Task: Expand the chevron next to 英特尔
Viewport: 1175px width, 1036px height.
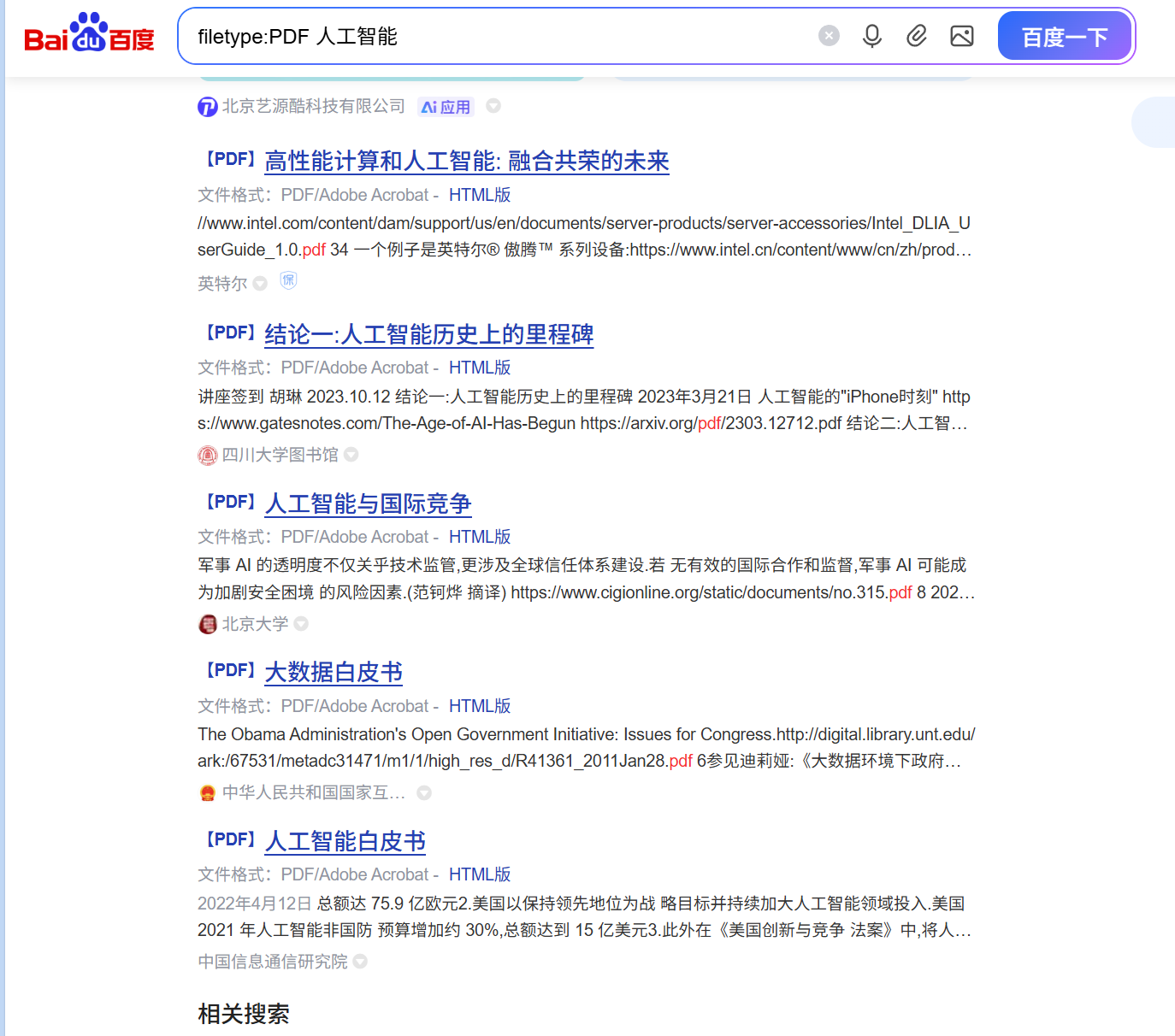Action: tap(262, 284)
